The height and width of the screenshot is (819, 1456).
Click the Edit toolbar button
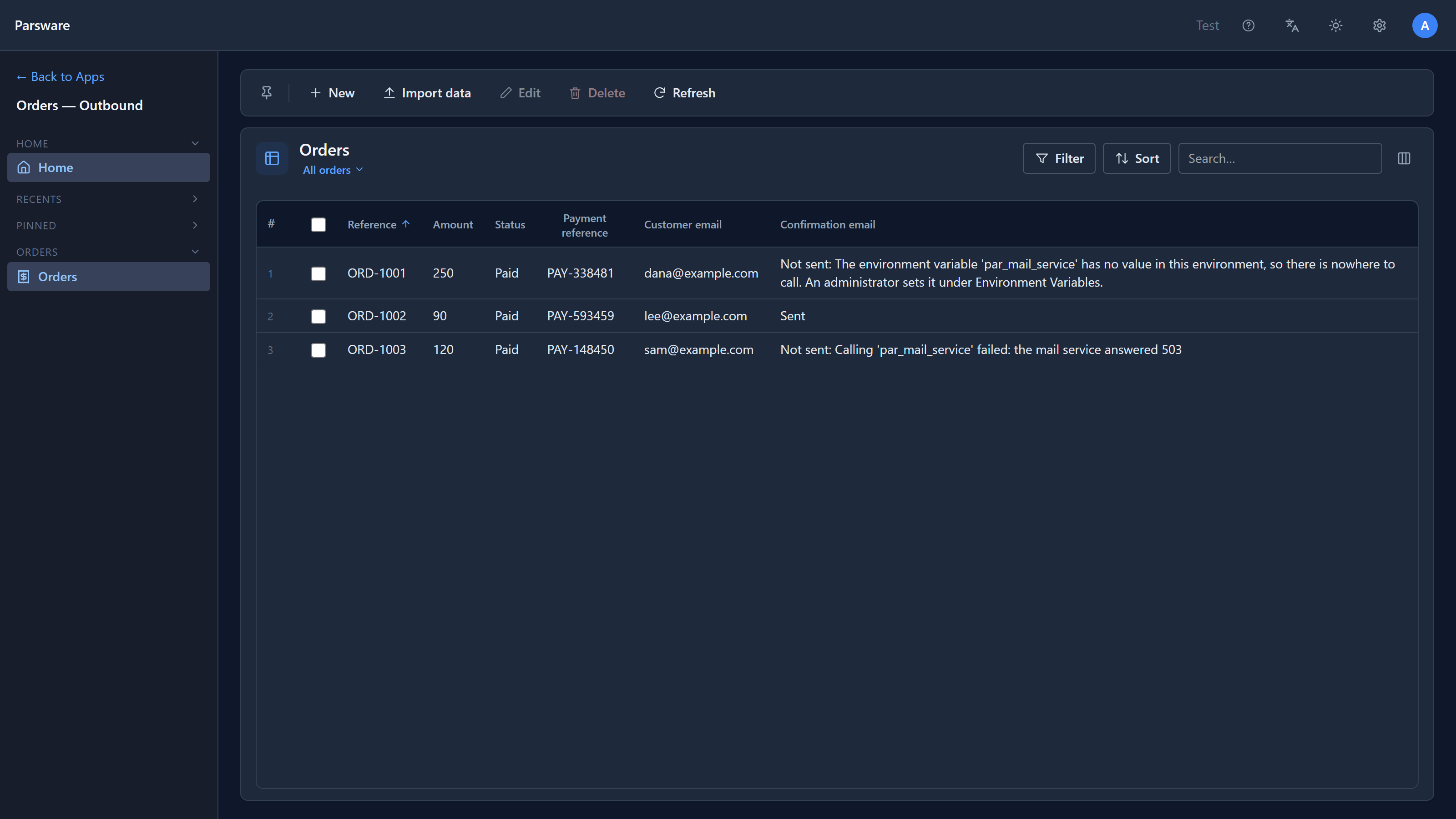coord(521,93)
